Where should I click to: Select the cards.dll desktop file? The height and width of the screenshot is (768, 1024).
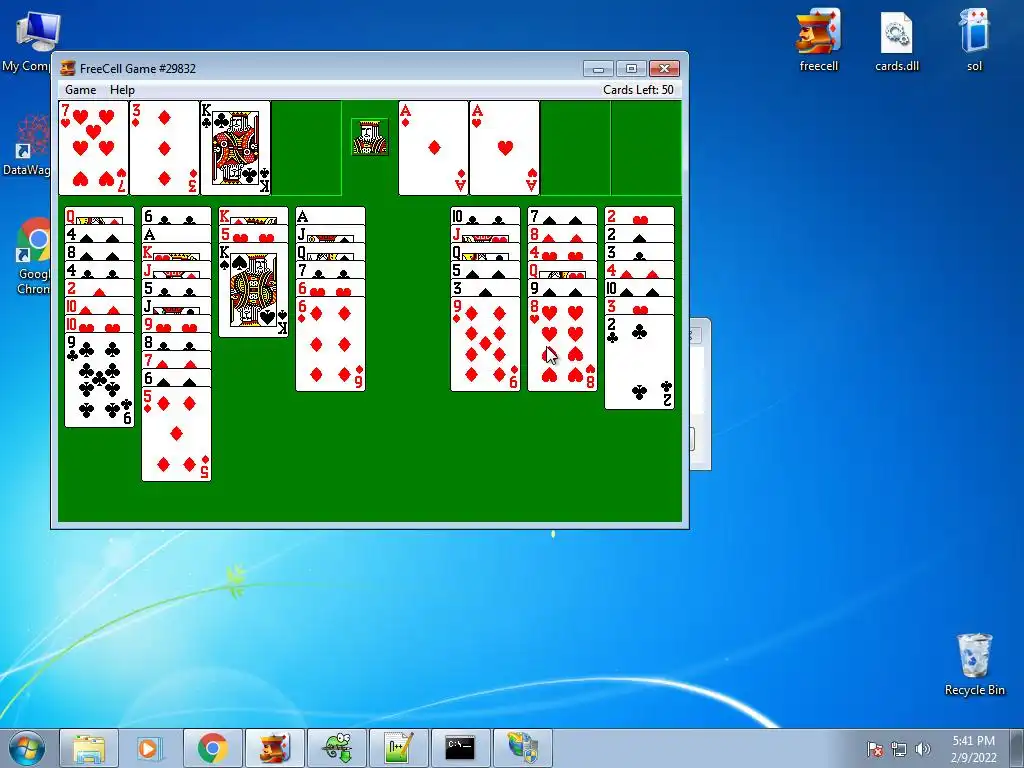coord(897,40)
